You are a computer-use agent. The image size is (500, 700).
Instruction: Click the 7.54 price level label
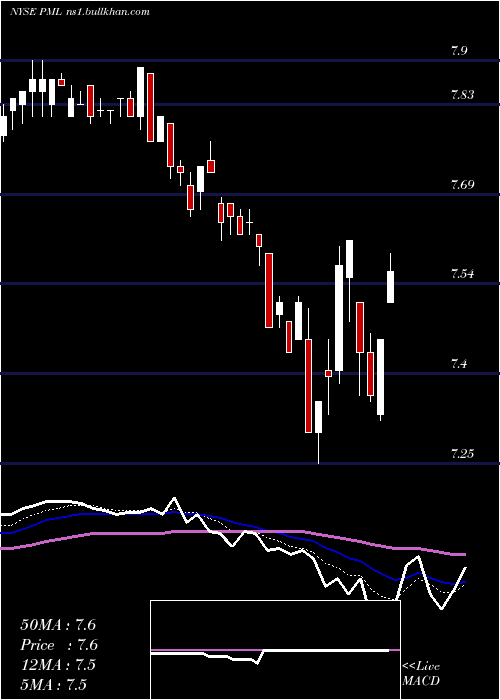462,274
